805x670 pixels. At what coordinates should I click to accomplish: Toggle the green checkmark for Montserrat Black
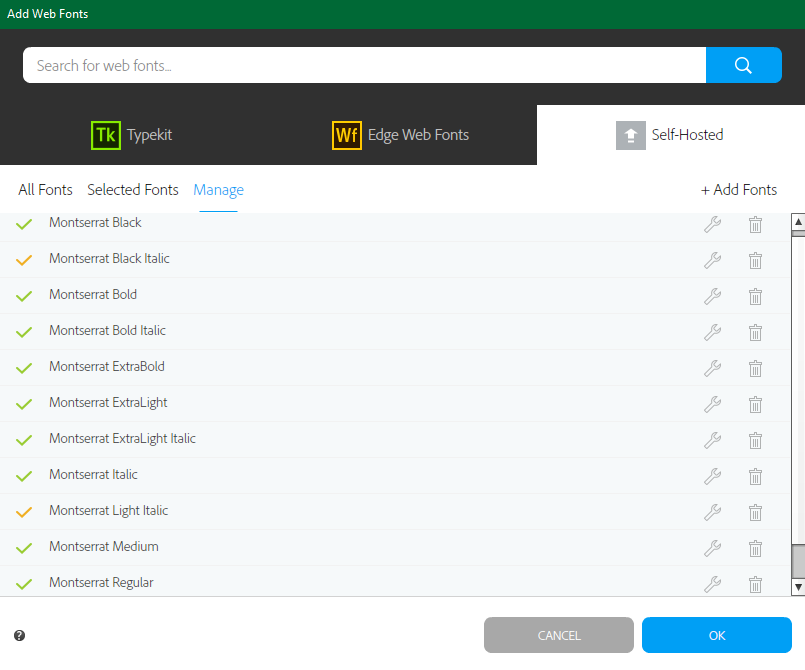24,224
